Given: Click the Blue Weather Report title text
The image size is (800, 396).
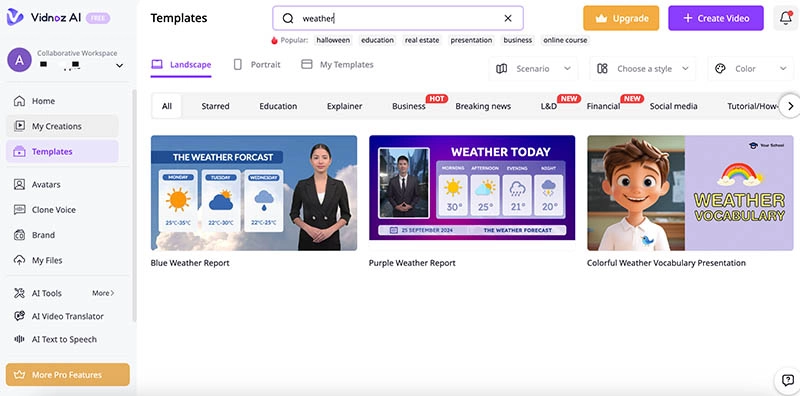Looking at the screenshot, I should point(190,263).
